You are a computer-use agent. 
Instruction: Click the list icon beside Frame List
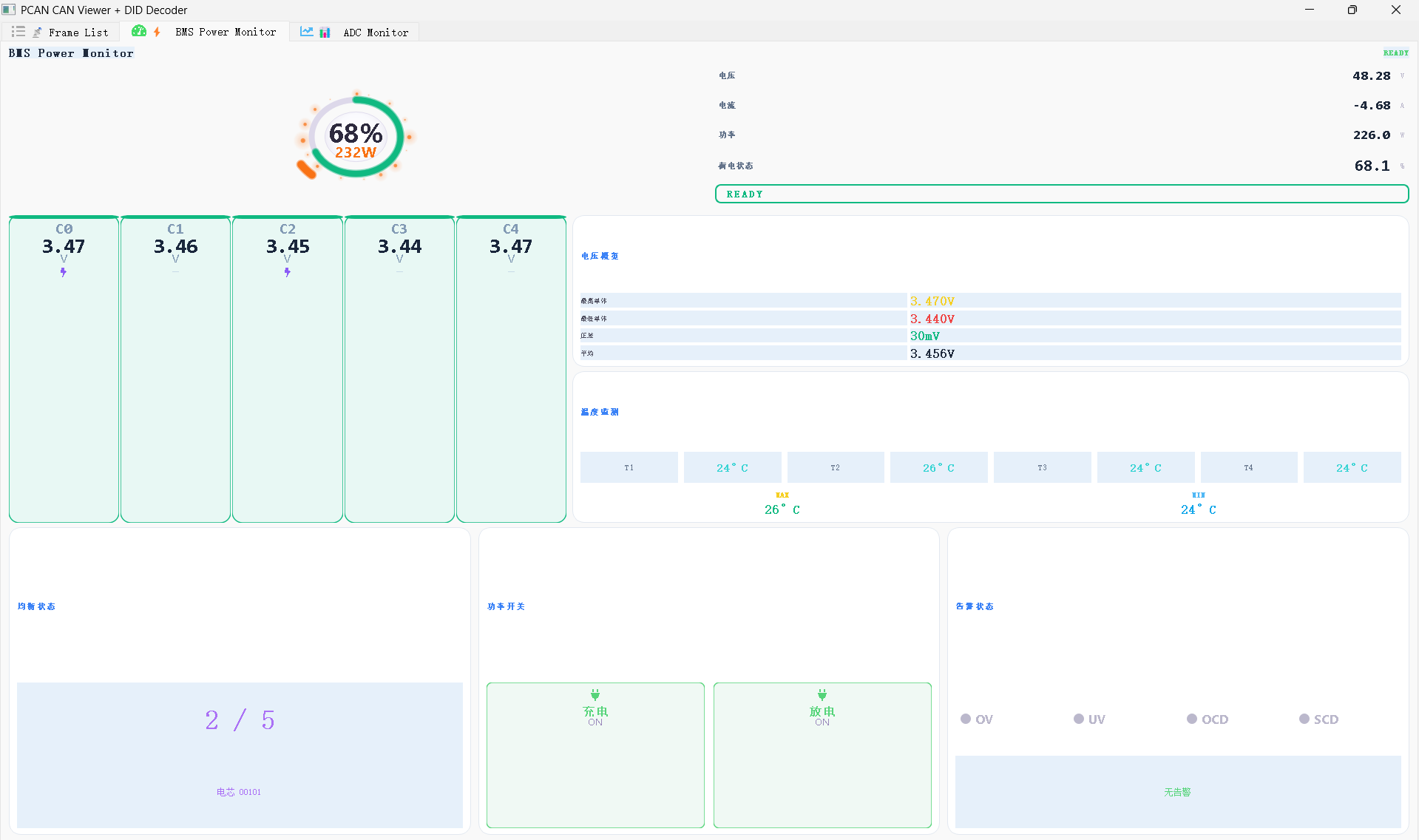point(18,32)
